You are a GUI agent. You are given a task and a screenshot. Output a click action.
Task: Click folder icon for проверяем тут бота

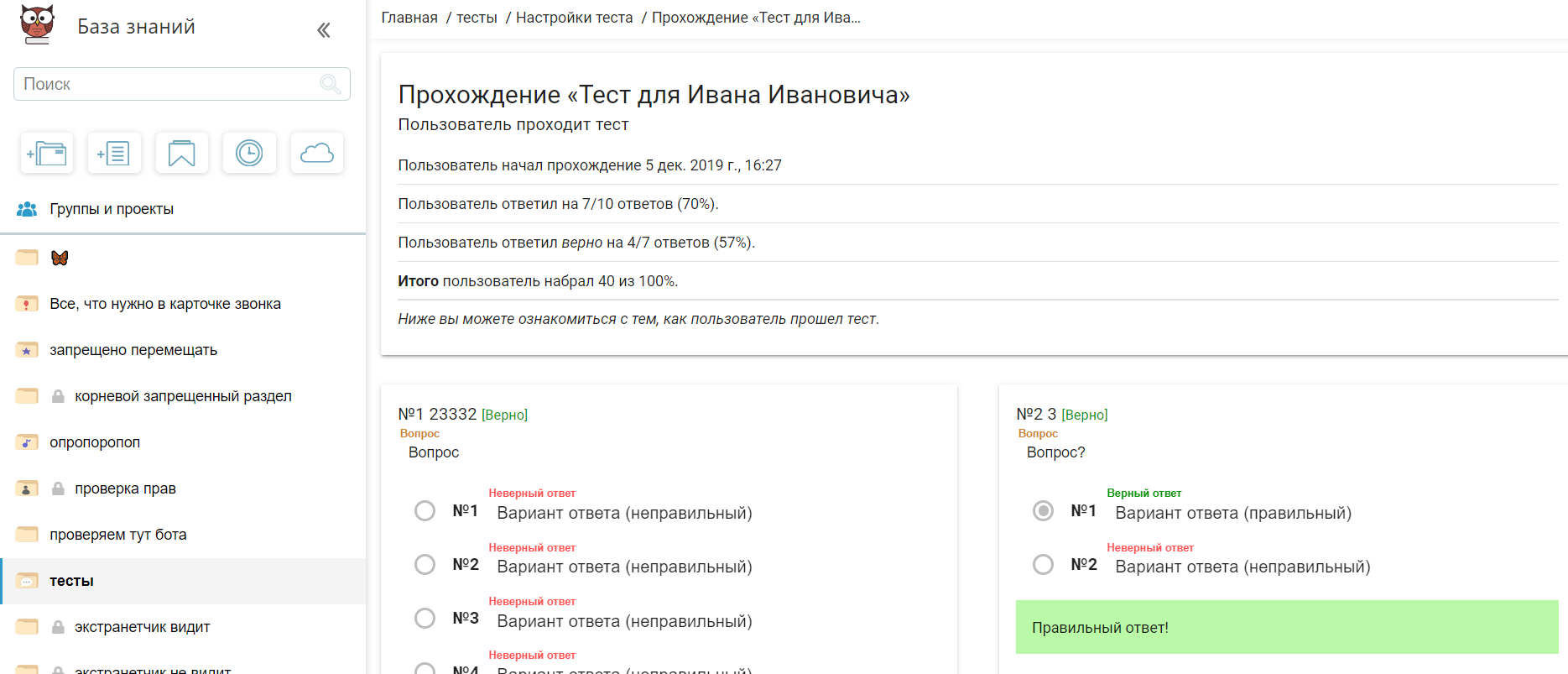(27, 535)
